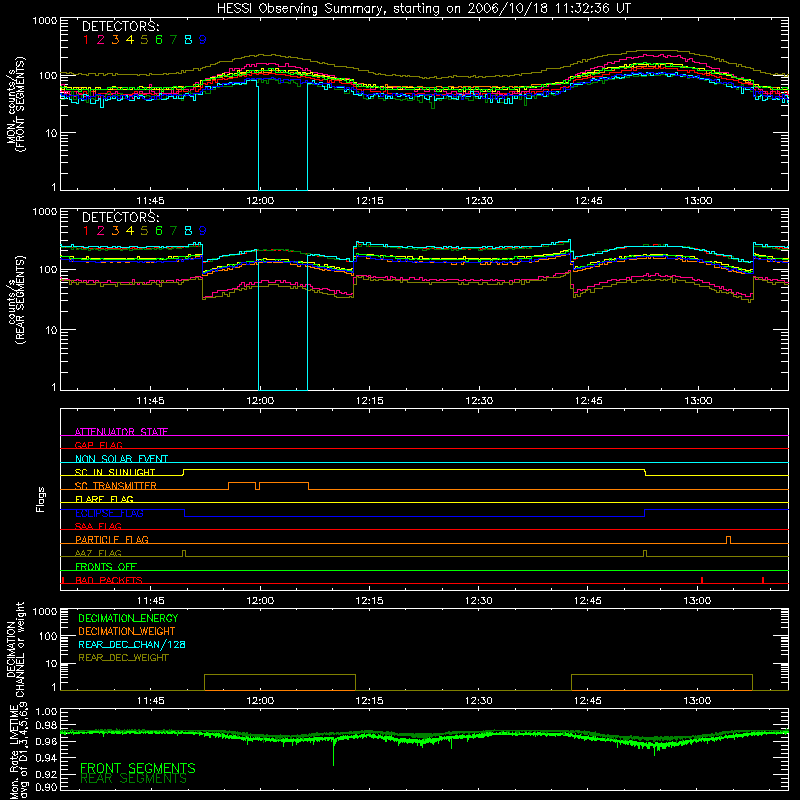Pick detector 4 in rear segments legend
Screen dimensions: 800x800
tap(130, 231)
